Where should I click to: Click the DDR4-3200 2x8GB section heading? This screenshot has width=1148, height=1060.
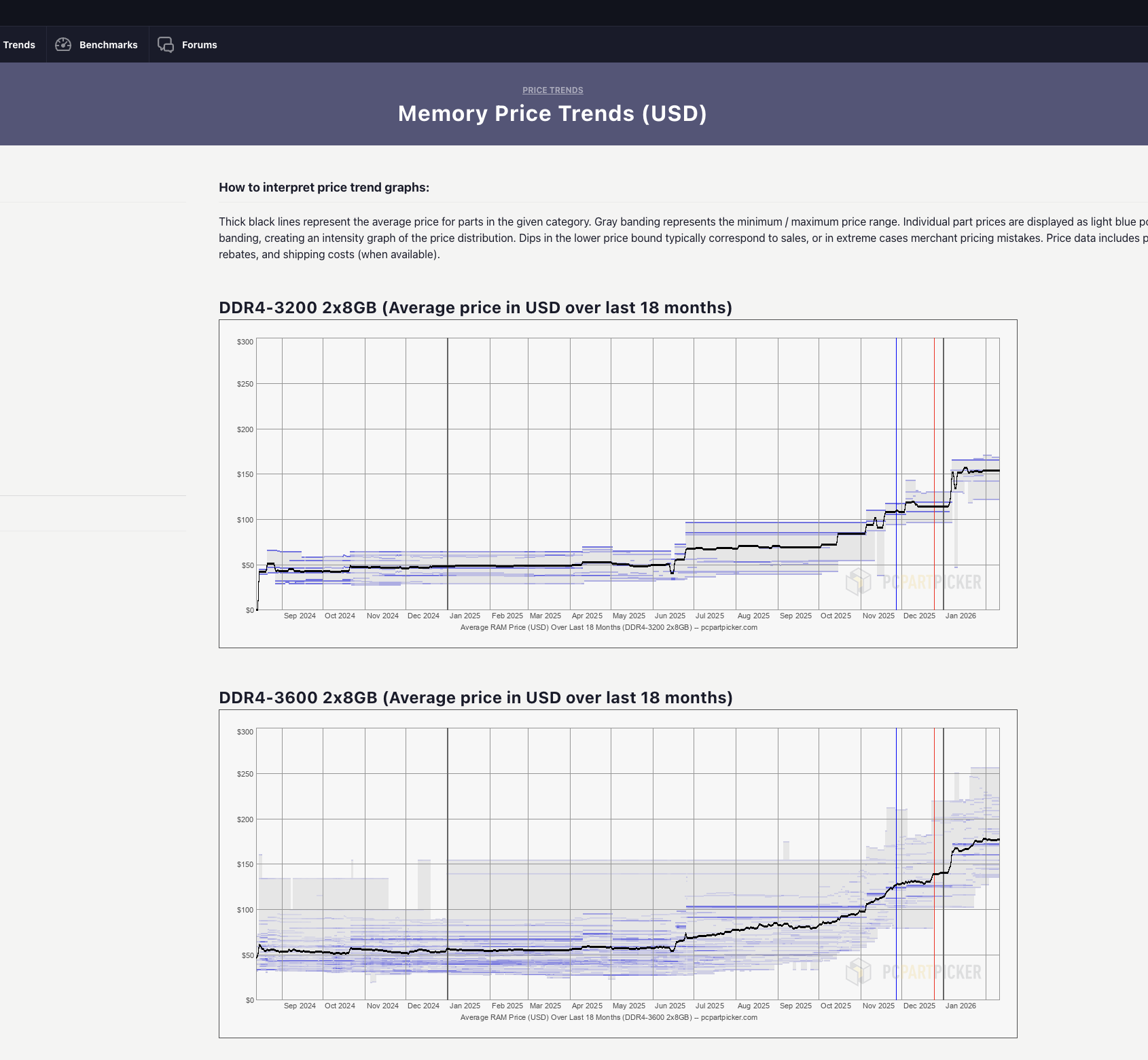click(475, 308)
